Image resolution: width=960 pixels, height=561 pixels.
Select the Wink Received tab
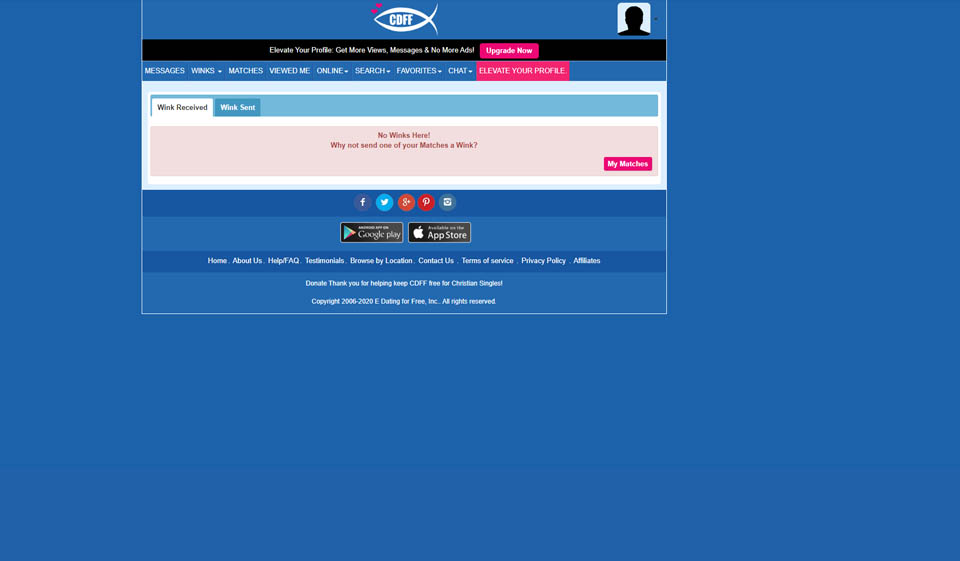pyautogui.click(x=182, y=107)
